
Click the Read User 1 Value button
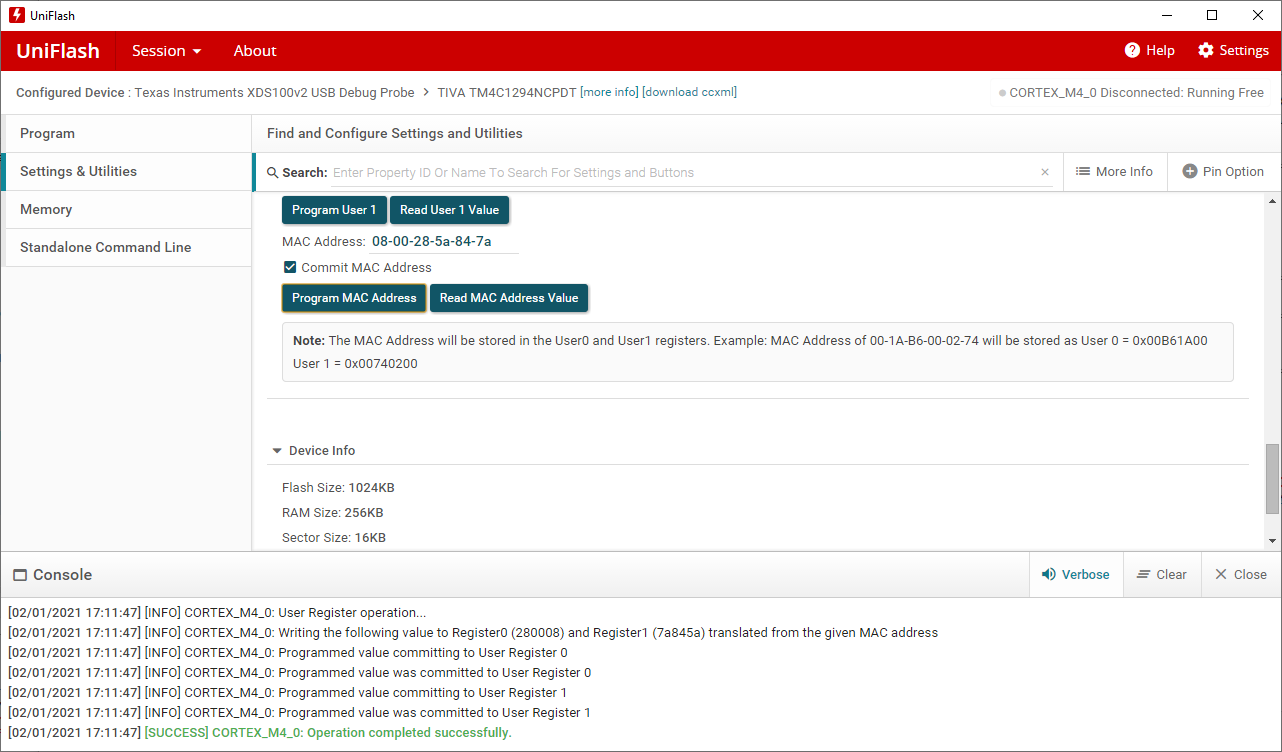point(449,210)
